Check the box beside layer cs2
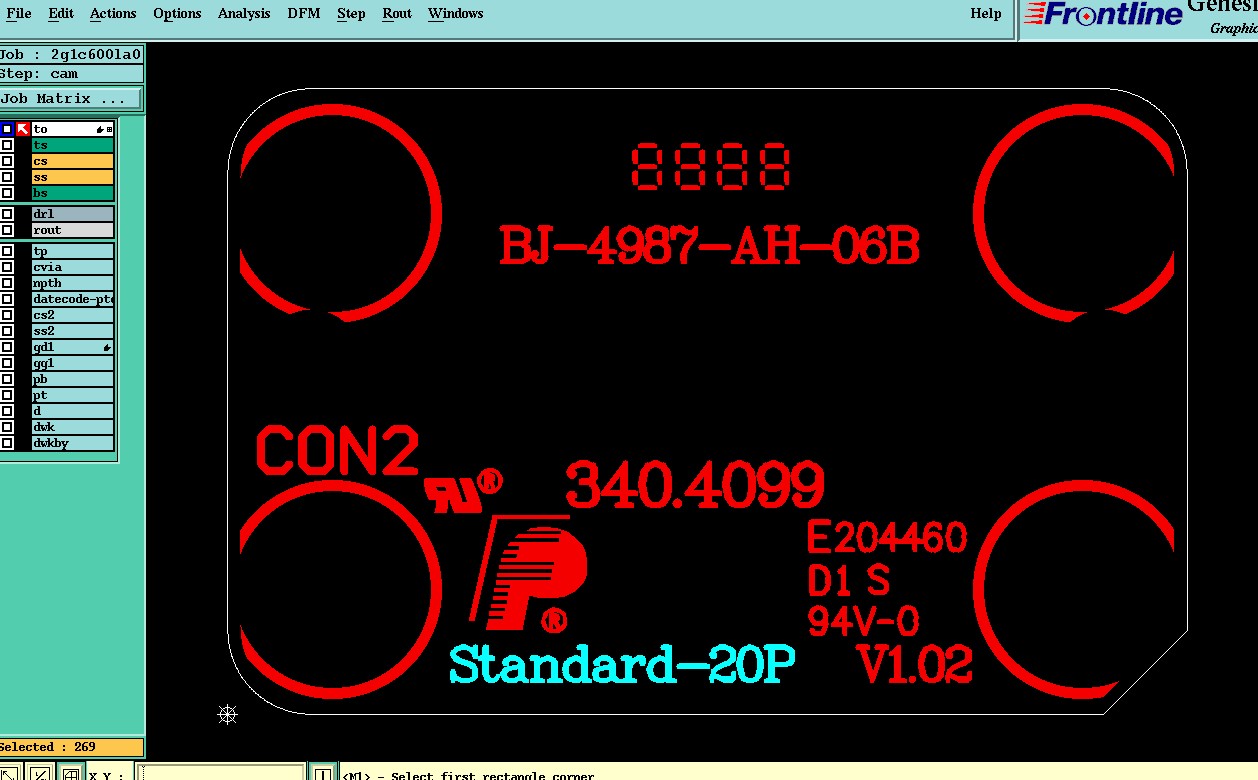The width and height of the screenshot is (1258, 780). pyautogui.click(x=7, y=315)
